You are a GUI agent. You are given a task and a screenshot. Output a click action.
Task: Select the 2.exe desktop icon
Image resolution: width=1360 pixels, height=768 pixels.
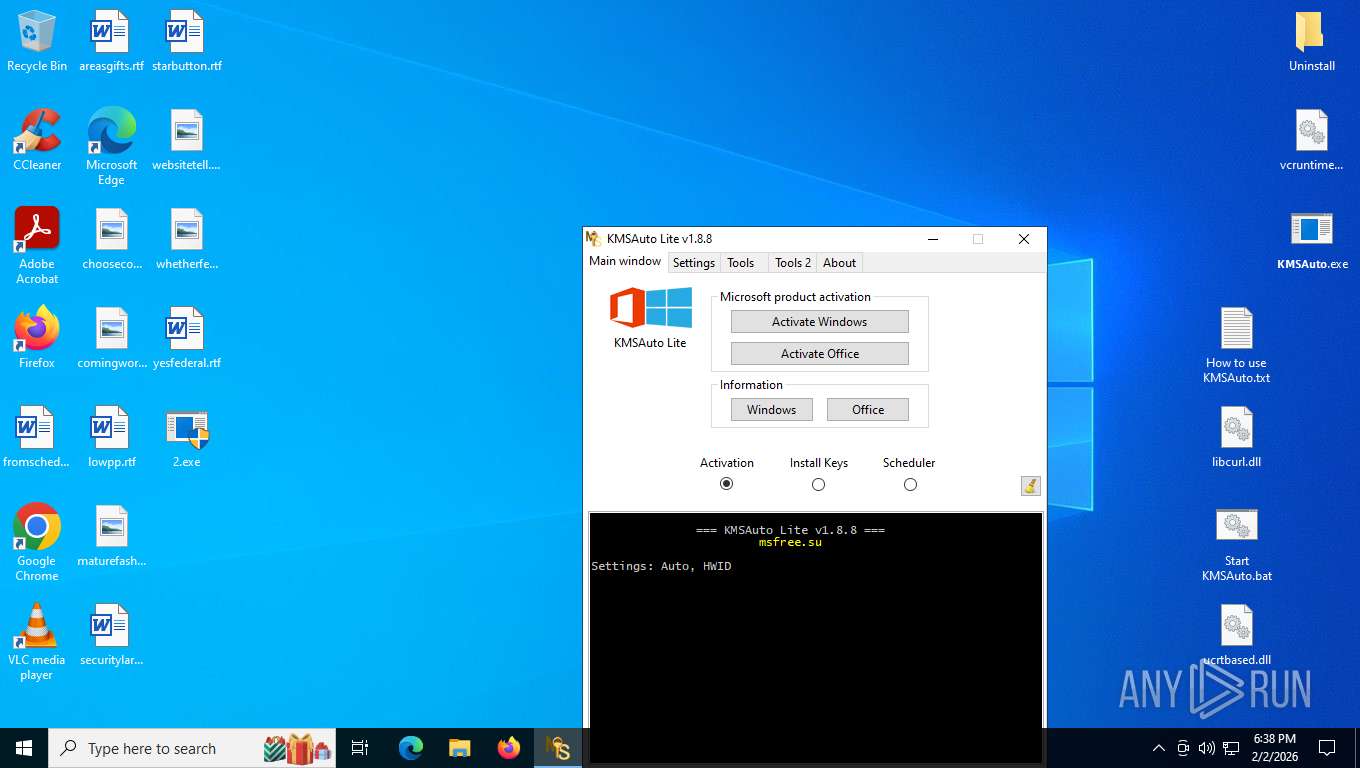[x=187, y=437]
